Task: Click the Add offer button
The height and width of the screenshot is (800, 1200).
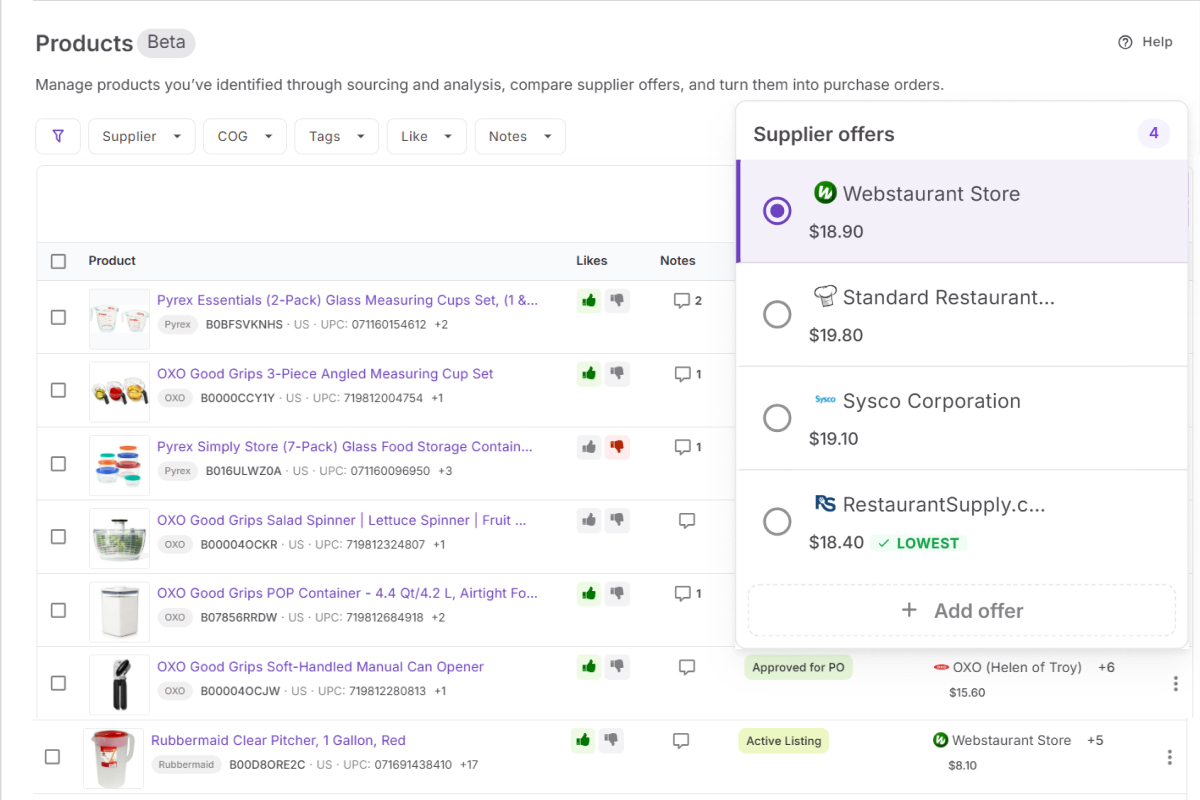Action: 961,610
